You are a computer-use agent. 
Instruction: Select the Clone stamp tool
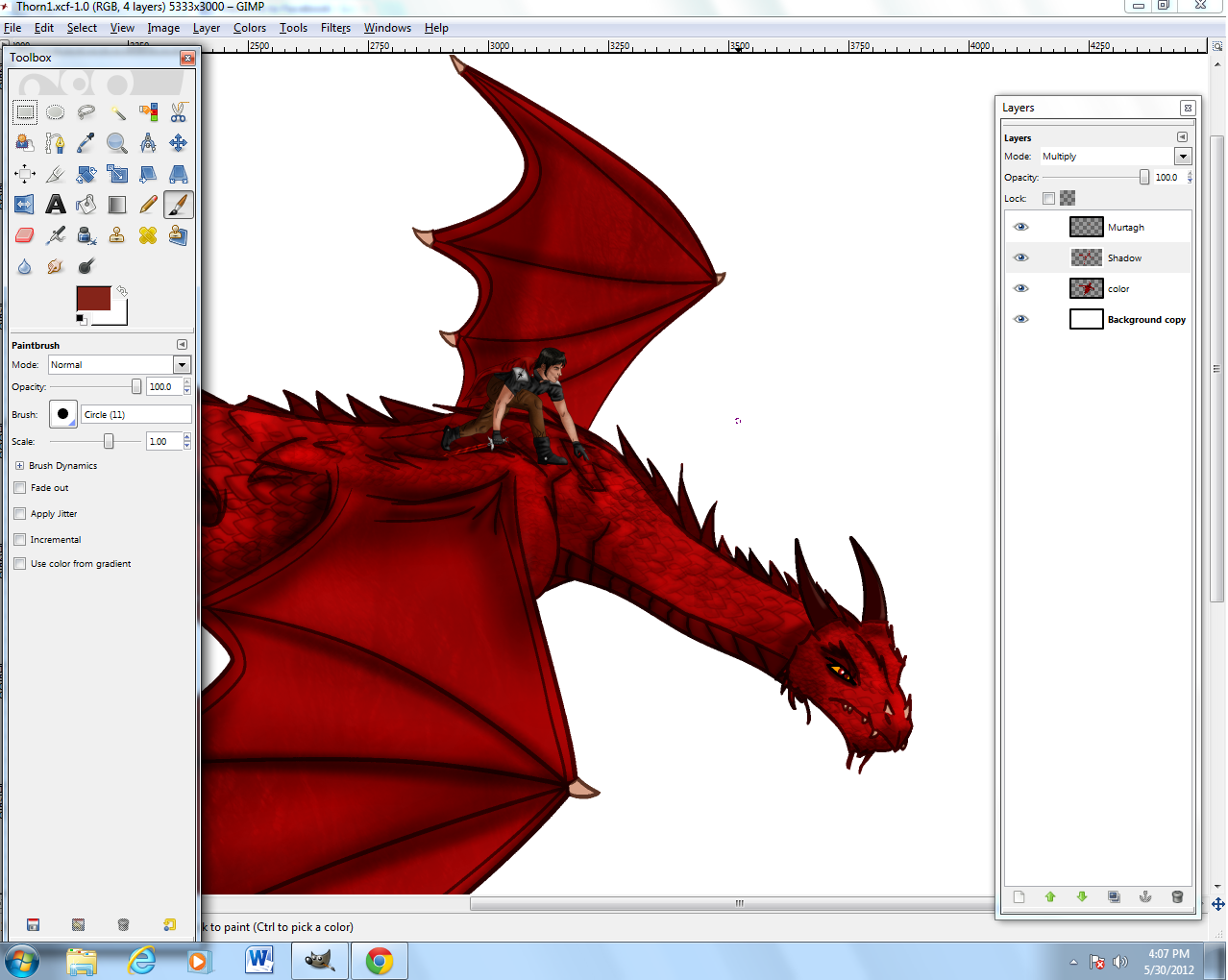[x=117, y=235]
